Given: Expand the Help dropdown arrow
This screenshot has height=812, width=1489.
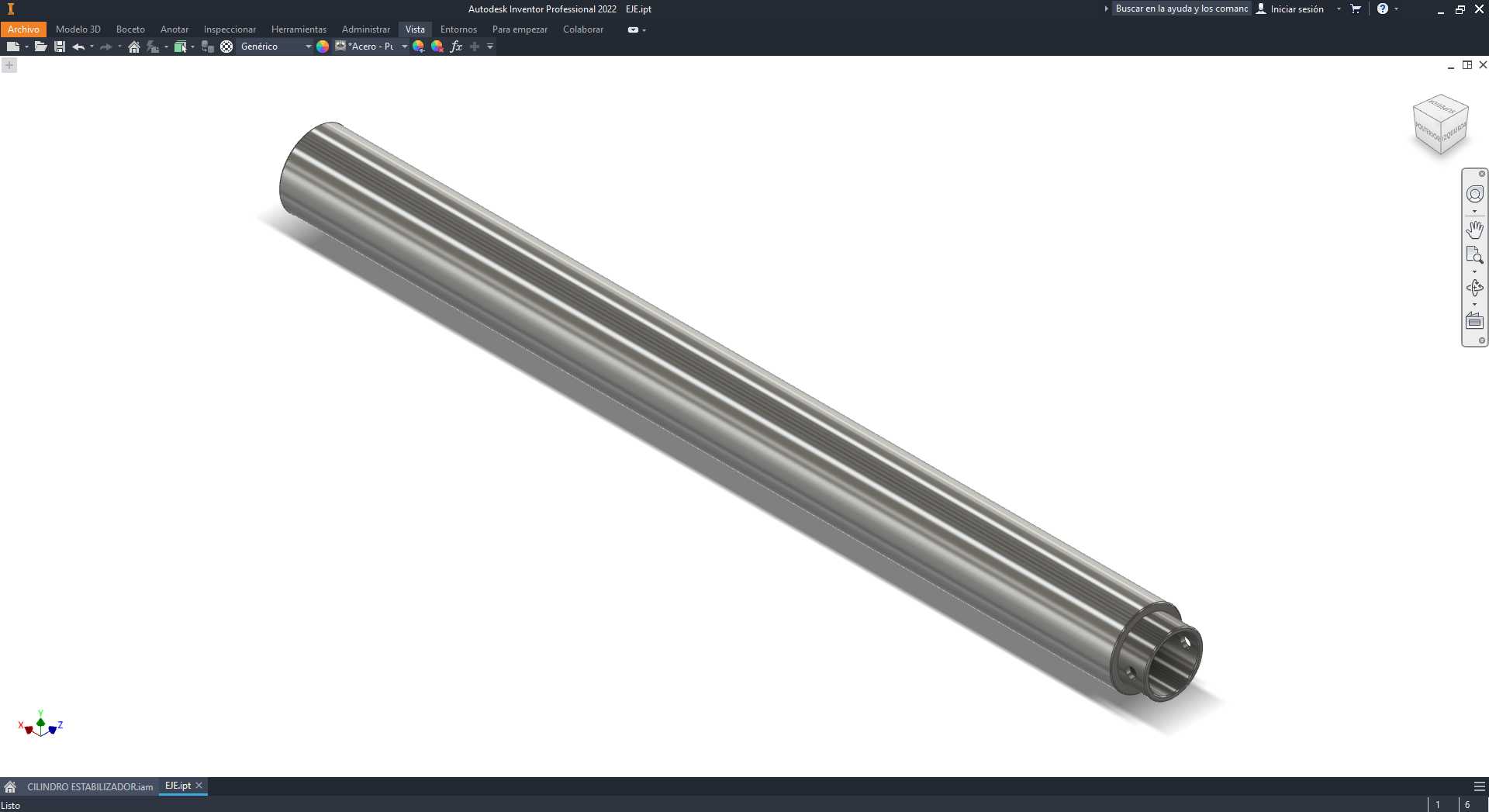Looking at the screenshot, I should pyautogui.click(x=1397, y=9).
